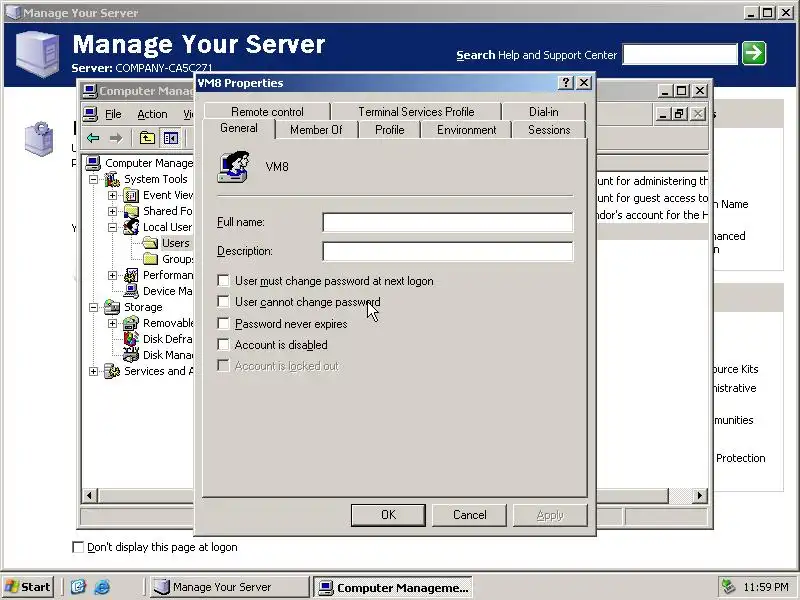Click the Show Desktop quick launch icon
The width and height of the screenshot is (800, 600).
click(78, 587)
